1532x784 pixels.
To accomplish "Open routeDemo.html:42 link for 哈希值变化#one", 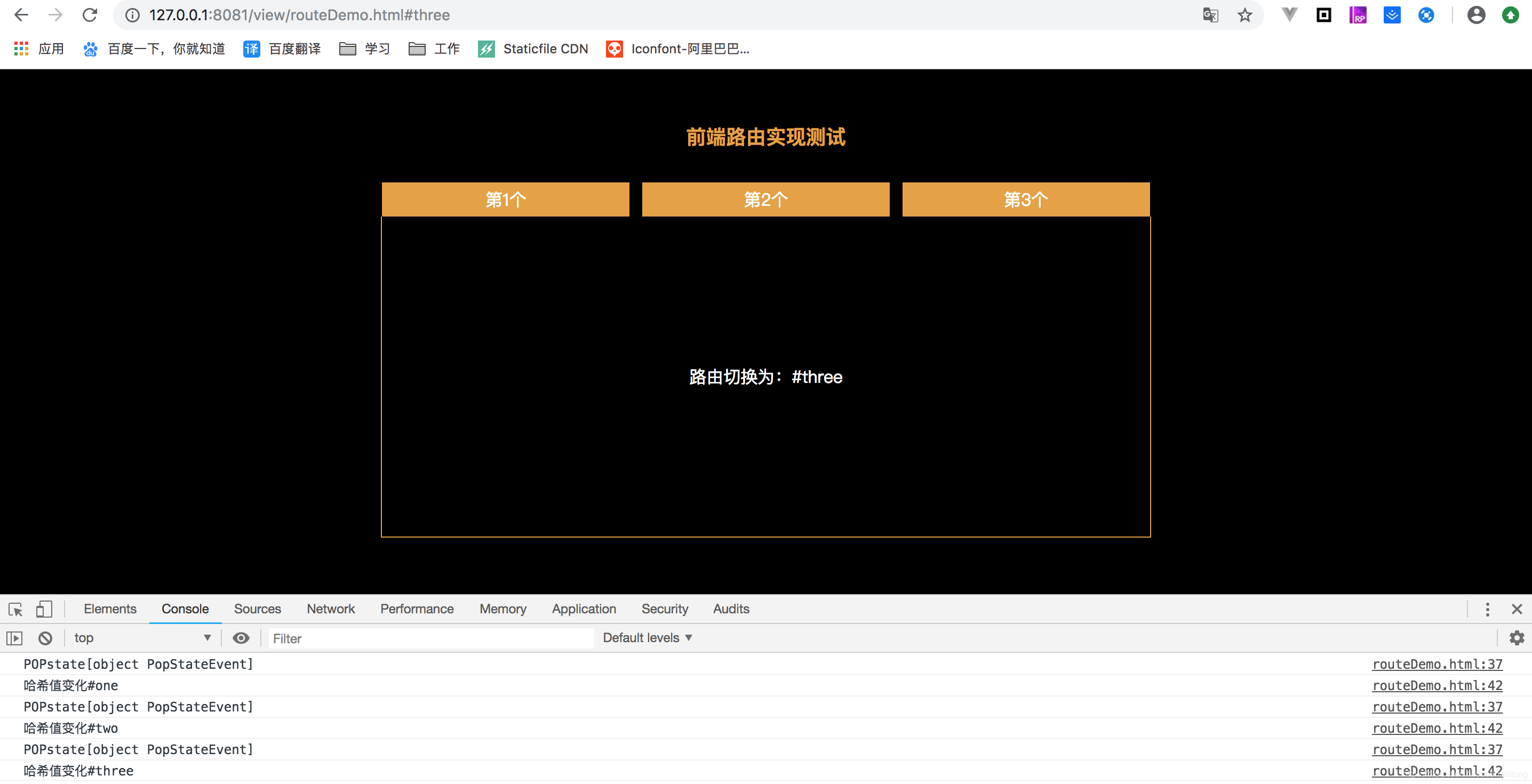I will 1438,686.
